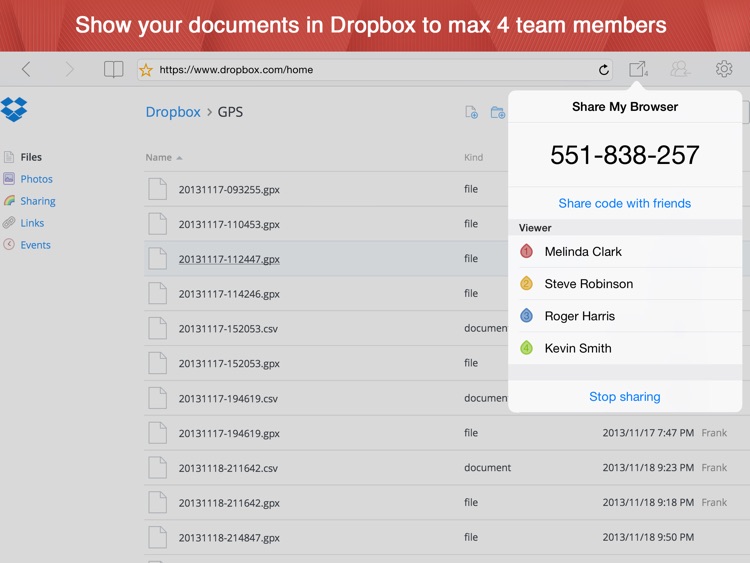Click Frank in the 20131118-211642.gpx row
This screenshot has height=563, width=750.
point(714,502)
